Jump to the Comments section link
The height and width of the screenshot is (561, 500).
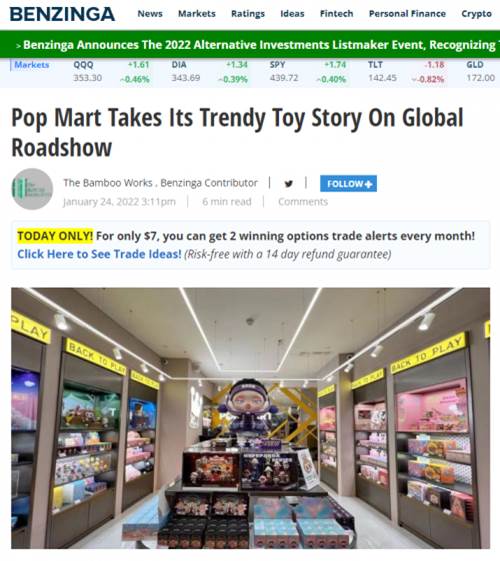(303, 202)
